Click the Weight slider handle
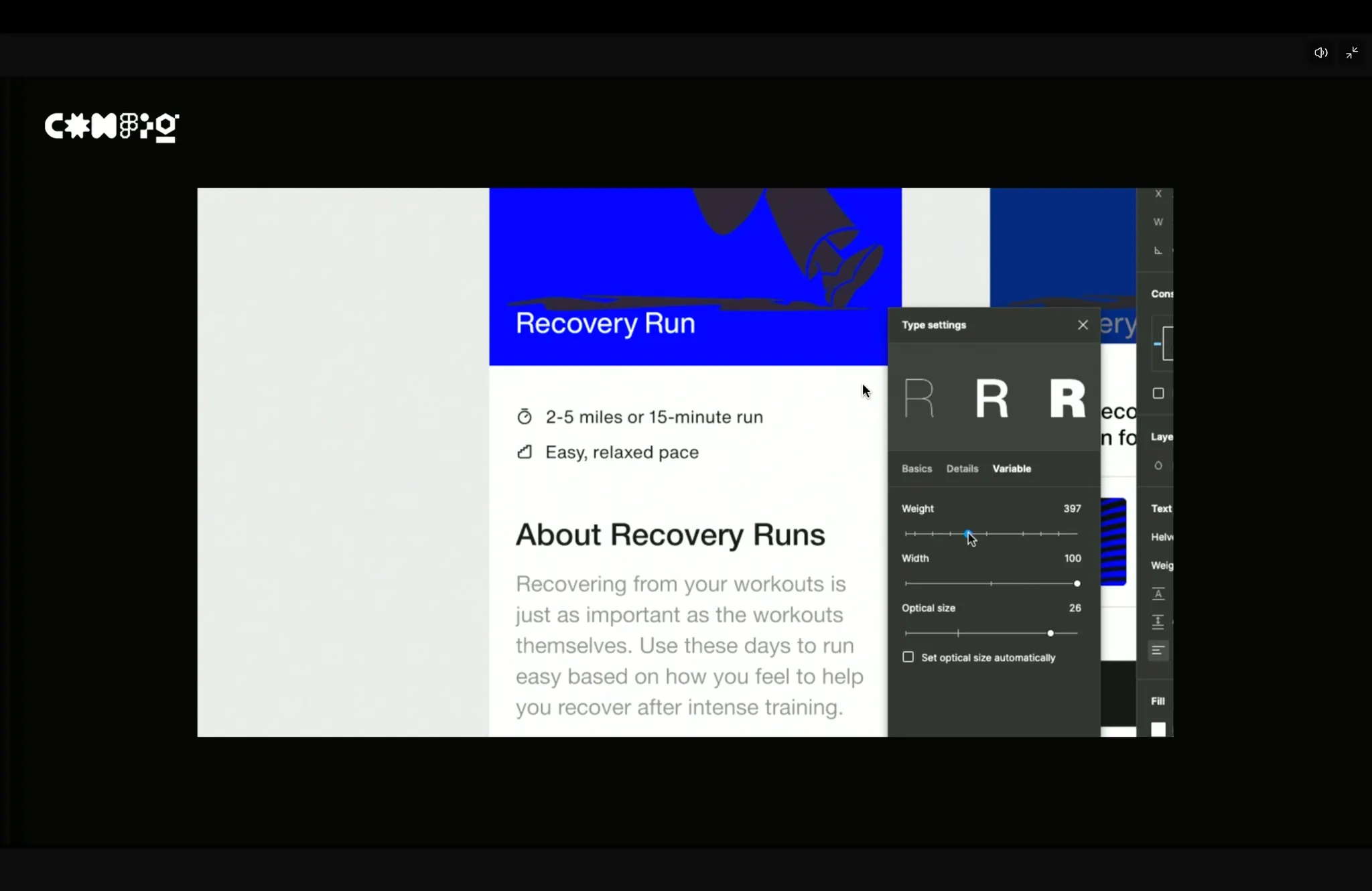Image resolution: width=1372 pixels, height=891 pixels. click(968, 534)
